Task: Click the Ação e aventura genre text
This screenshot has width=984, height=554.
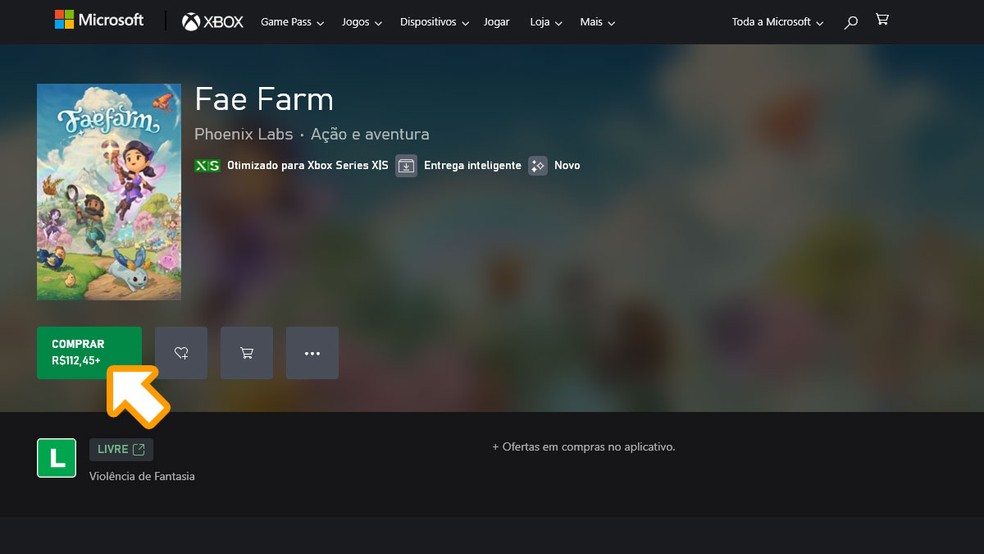Action: 370,134
